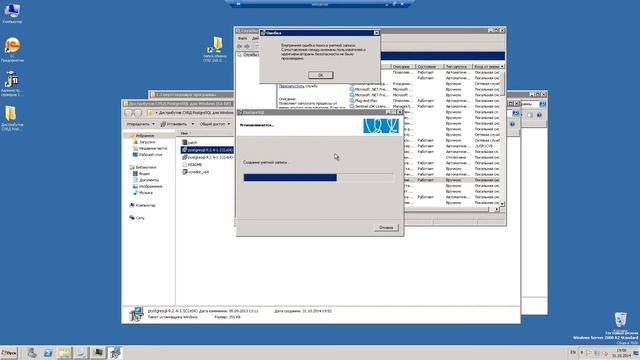Viewport: 640px width, 360px height.
Task: Open the Дистрибутив СУБД folder on the desktop
Action: click(x=12, y=118)
